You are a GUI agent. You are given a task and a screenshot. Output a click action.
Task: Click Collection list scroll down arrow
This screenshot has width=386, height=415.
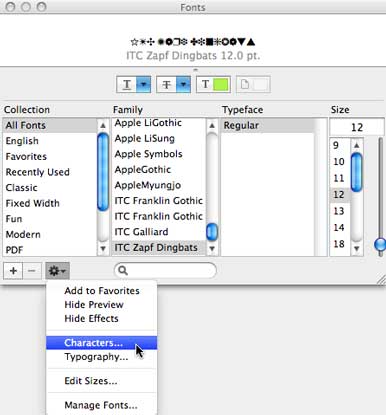point(103,249)
